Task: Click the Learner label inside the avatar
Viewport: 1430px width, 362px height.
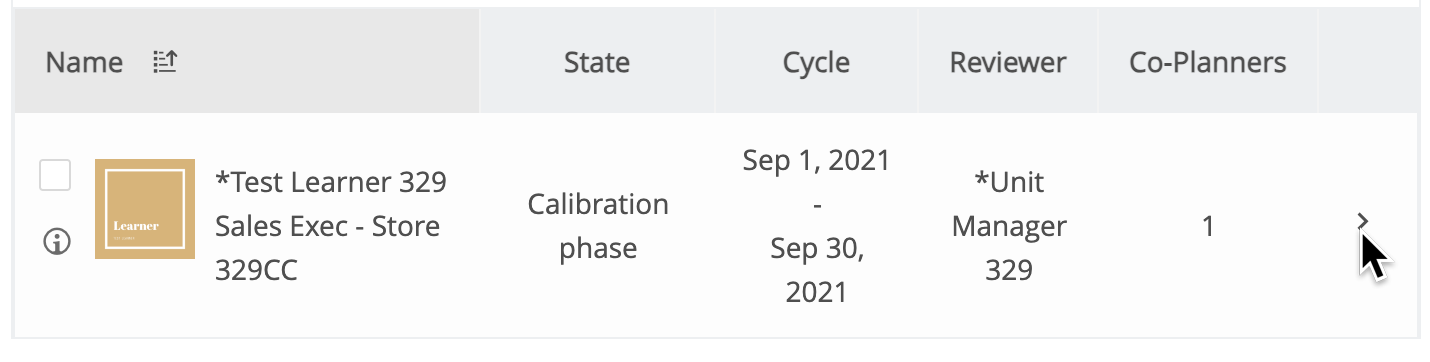Action: tap(136, 226)
